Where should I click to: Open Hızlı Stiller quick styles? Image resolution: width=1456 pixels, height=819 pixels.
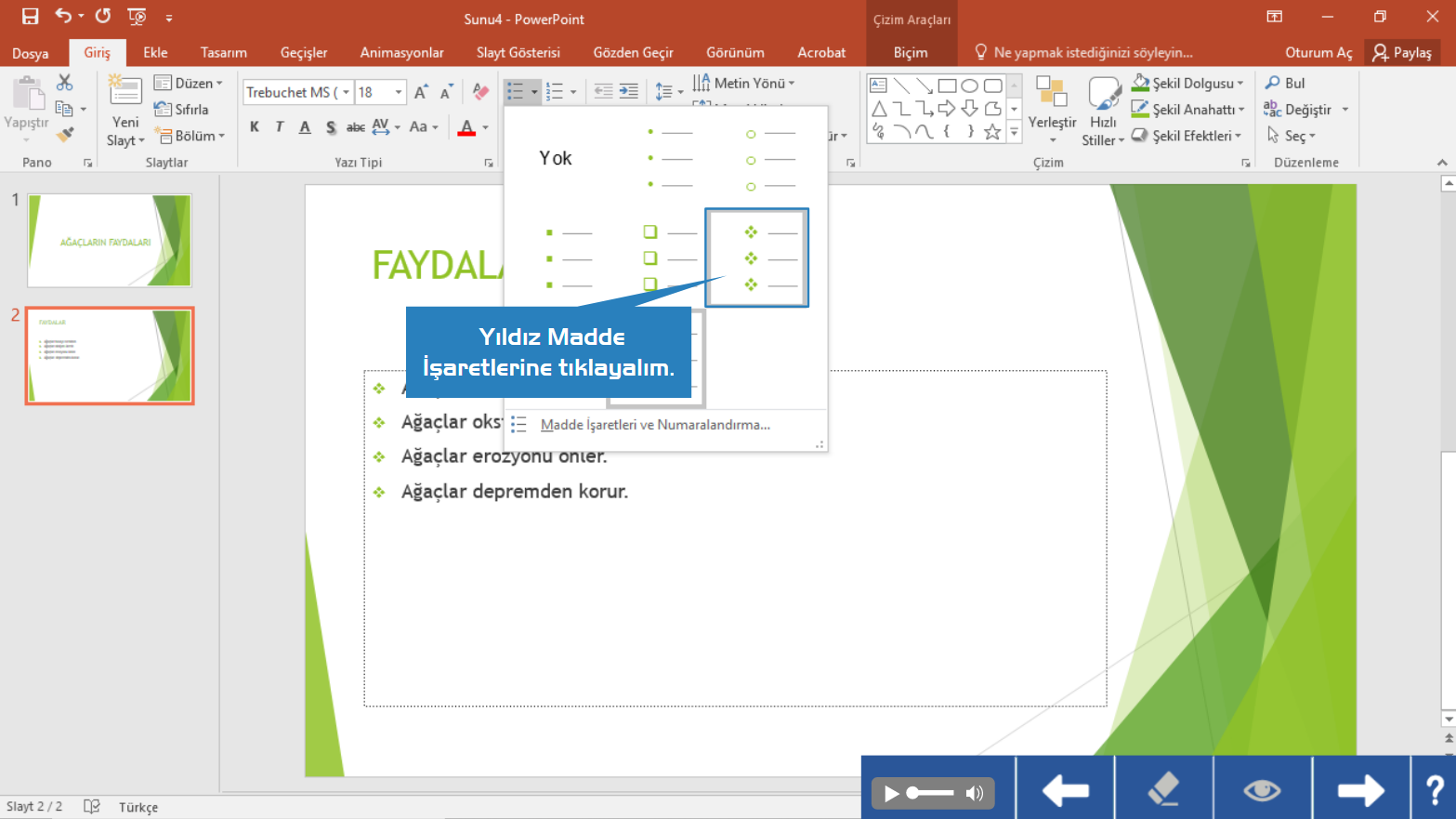tap(1103, 110)
